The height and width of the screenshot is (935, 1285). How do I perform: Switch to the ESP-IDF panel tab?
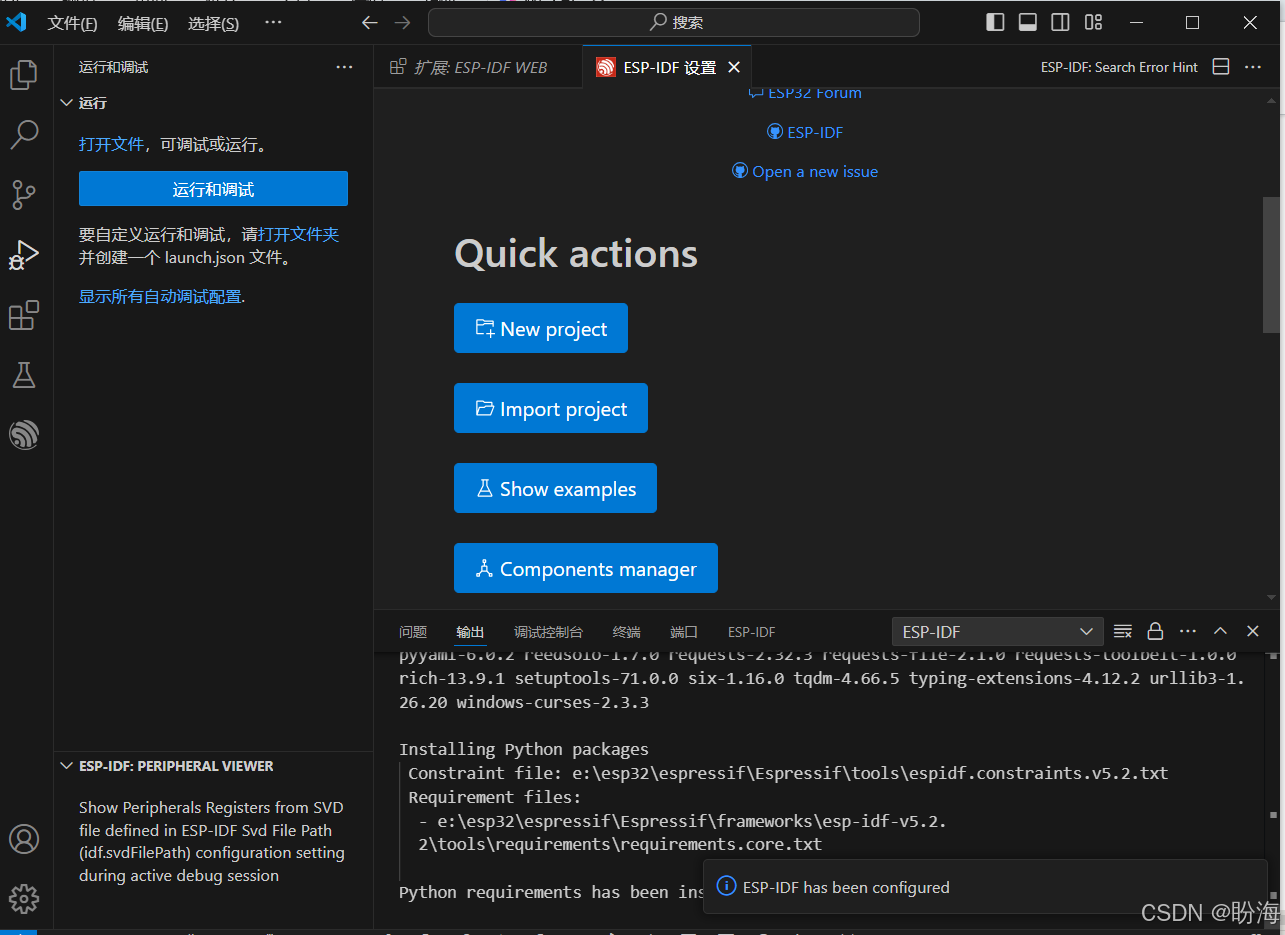[751, 632]
